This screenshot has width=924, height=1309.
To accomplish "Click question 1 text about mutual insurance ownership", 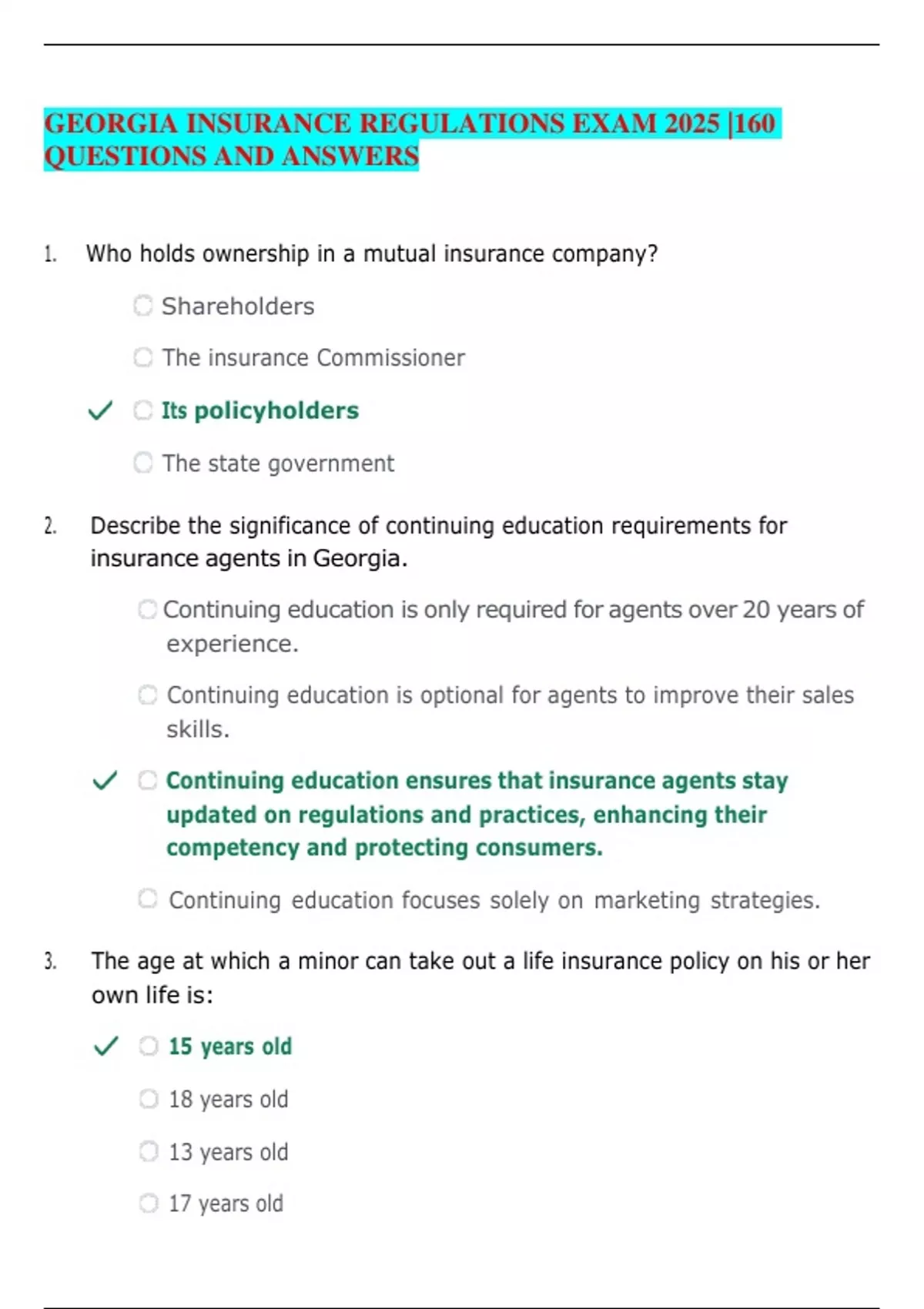I will pos(371,253).
